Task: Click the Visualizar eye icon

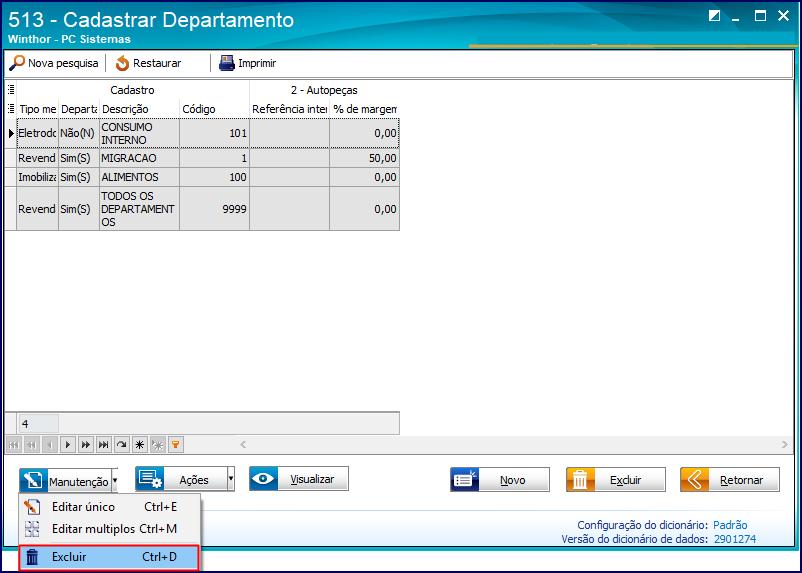Action: 263,479
